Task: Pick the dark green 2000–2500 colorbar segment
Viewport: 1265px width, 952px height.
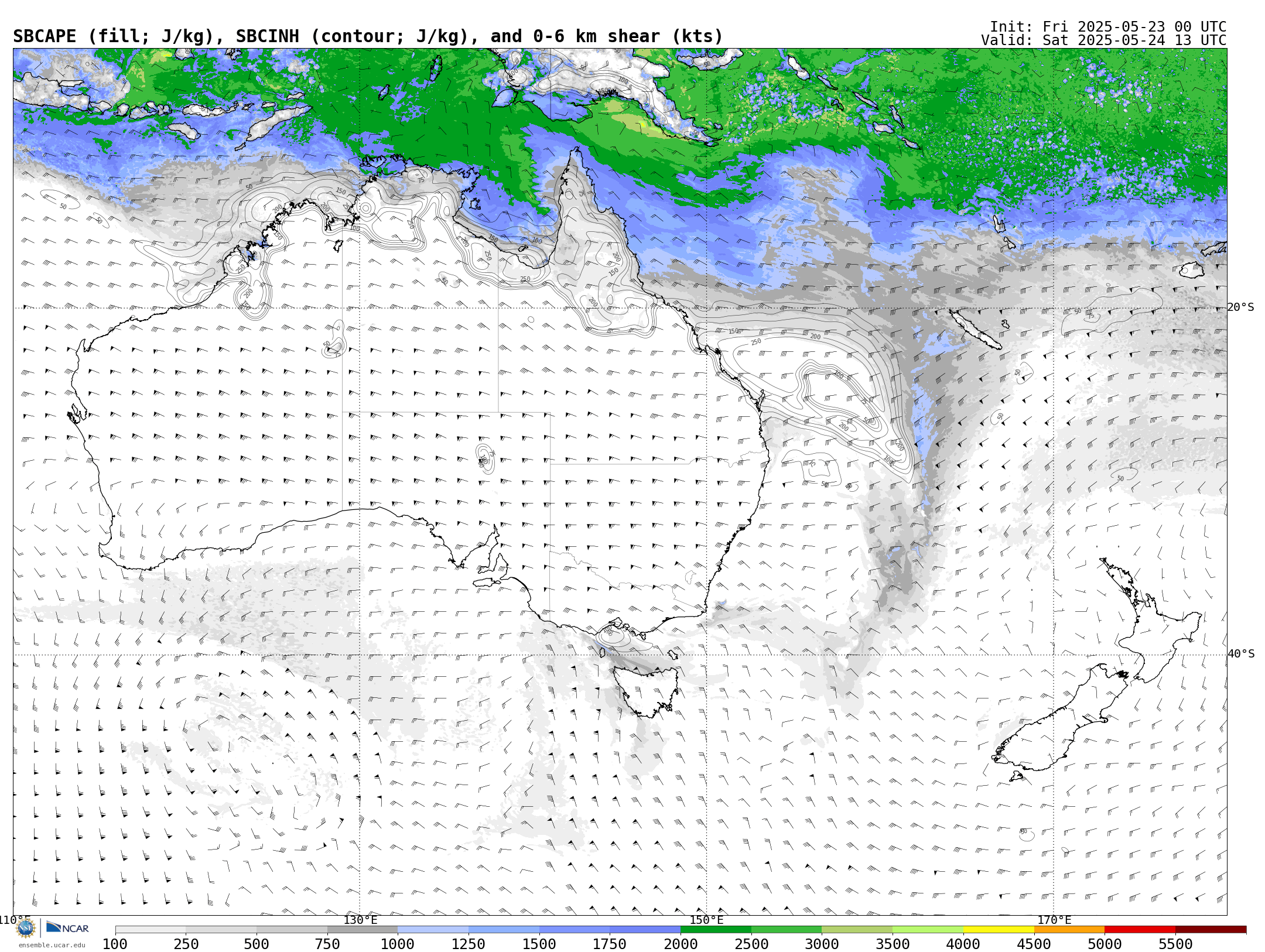Action: click(716, 930)
